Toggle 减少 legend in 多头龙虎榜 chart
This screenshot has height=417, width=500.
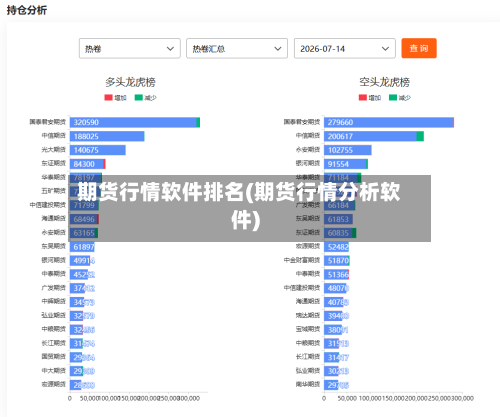click(145, 98)
